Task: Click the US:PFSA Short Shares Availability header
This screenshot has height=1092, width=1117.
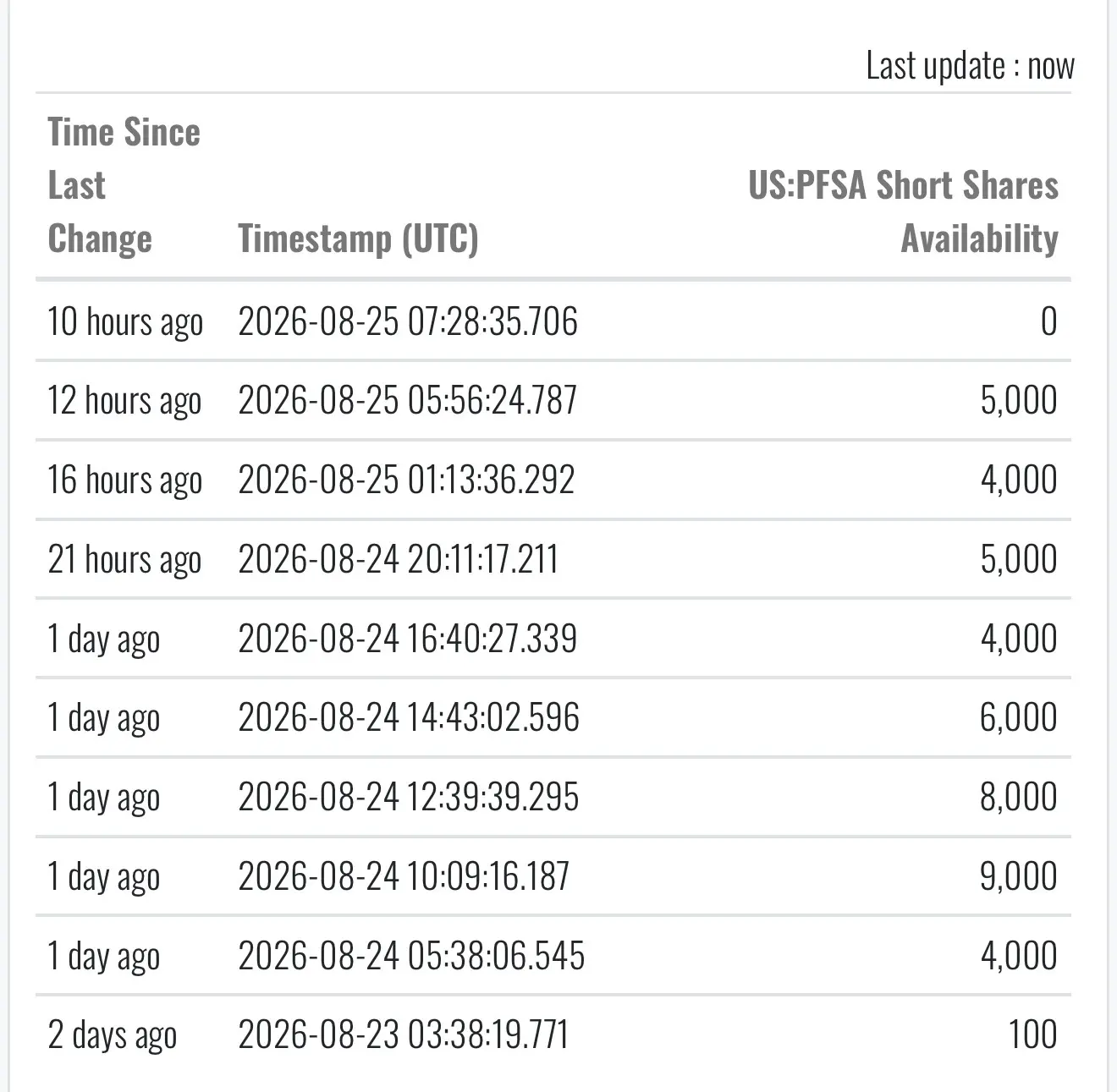Action: click(x=903, y=211)
